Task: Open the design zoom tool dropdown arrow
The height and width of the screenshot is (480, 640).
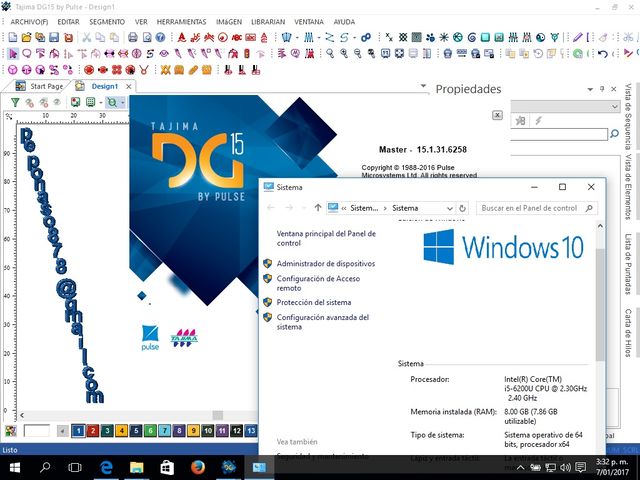Action: pos(122,102)
